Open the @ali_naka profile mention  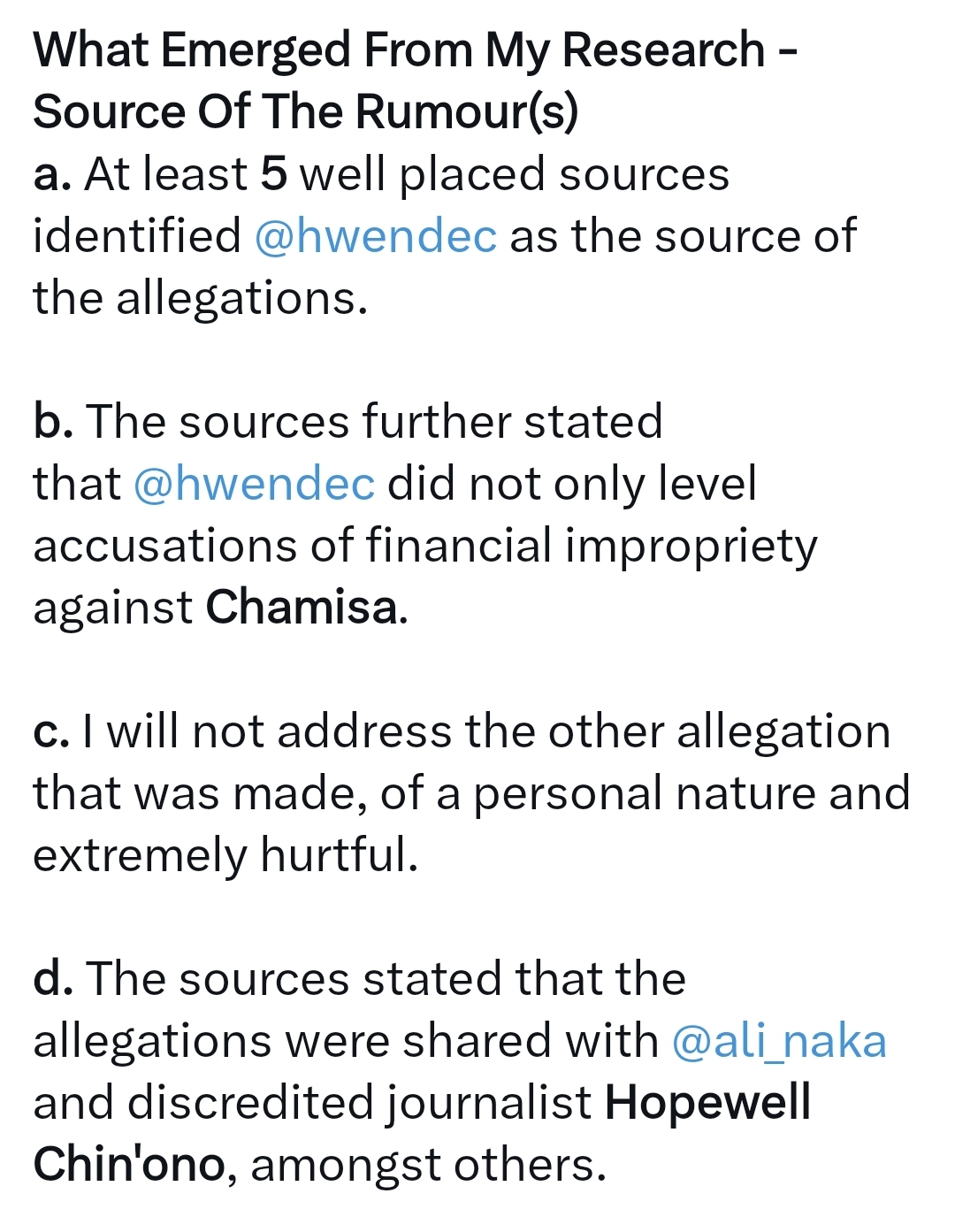779,1041
